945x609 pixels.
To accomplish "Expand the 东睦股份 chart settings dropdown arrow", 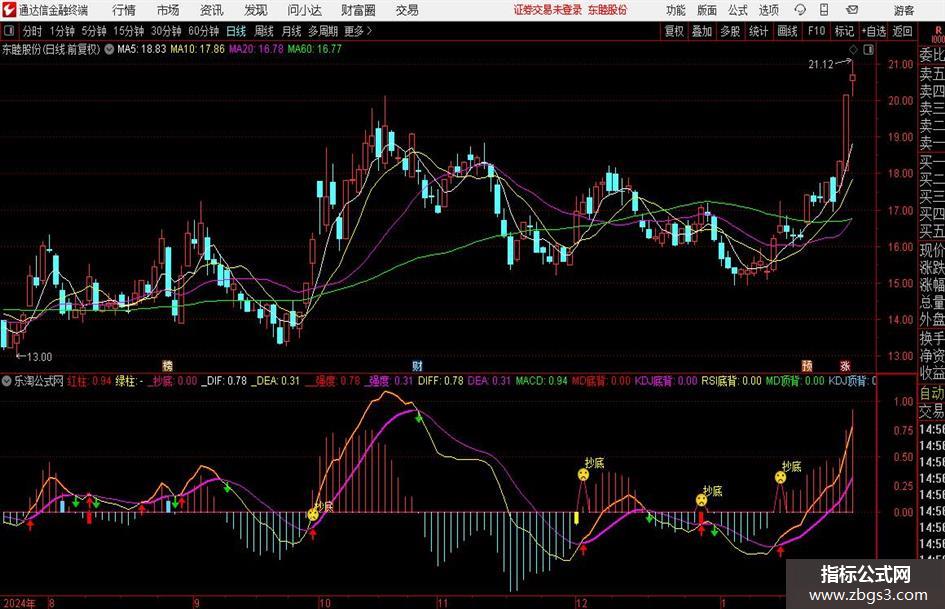I will coord(109,49).
